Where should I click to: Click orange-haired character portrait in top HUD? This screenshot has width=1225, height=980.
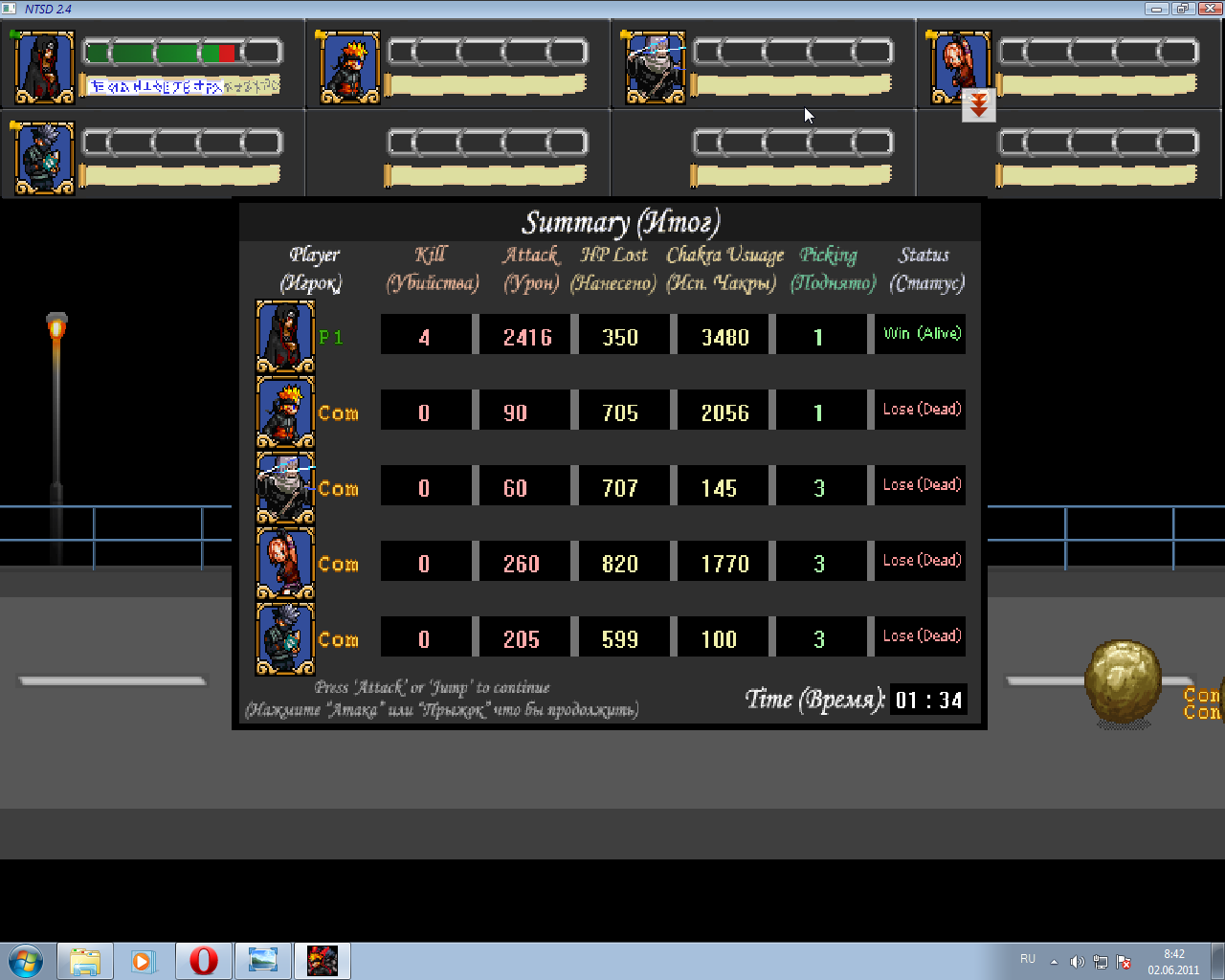click(349, 67)
